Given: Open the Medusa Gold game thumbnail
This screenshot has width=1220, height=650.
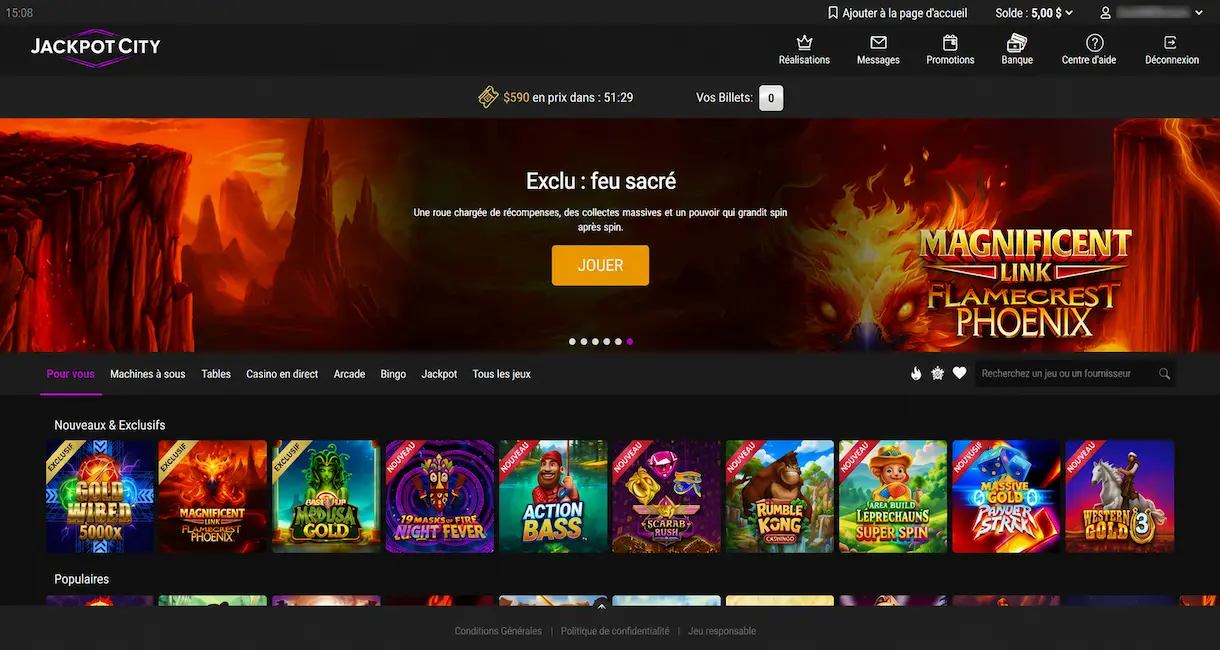Looking at the screenshot, I should point(326,496).
